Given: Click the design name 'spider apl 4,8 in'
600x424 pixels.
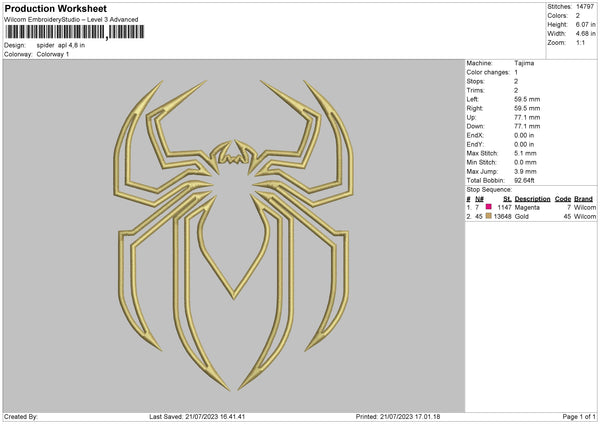Looking at the screenshot, I should click(x=61, y=45).
